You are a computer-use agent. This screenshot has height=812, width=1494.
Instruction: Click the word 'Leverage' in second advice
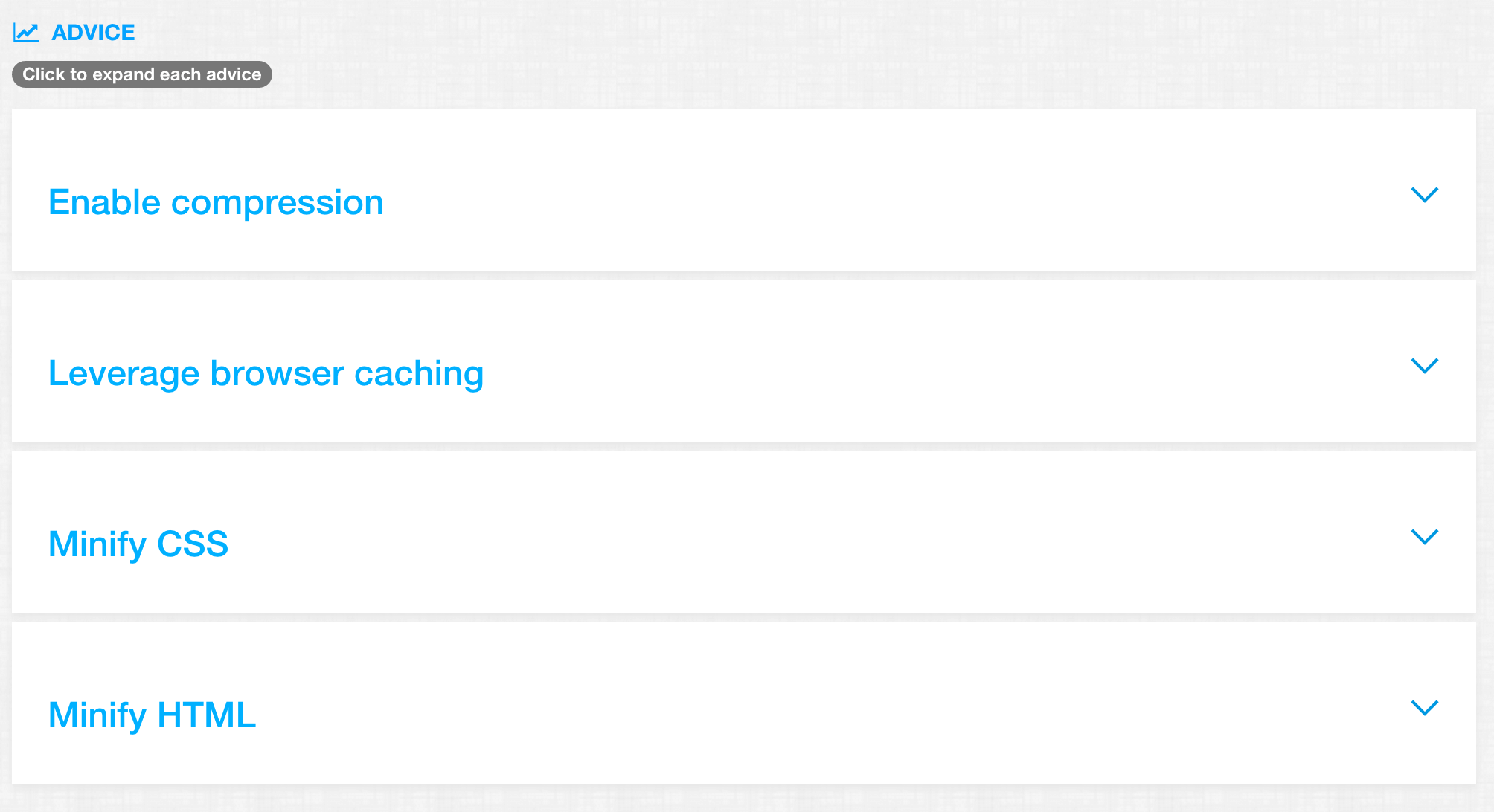[124, 374]
